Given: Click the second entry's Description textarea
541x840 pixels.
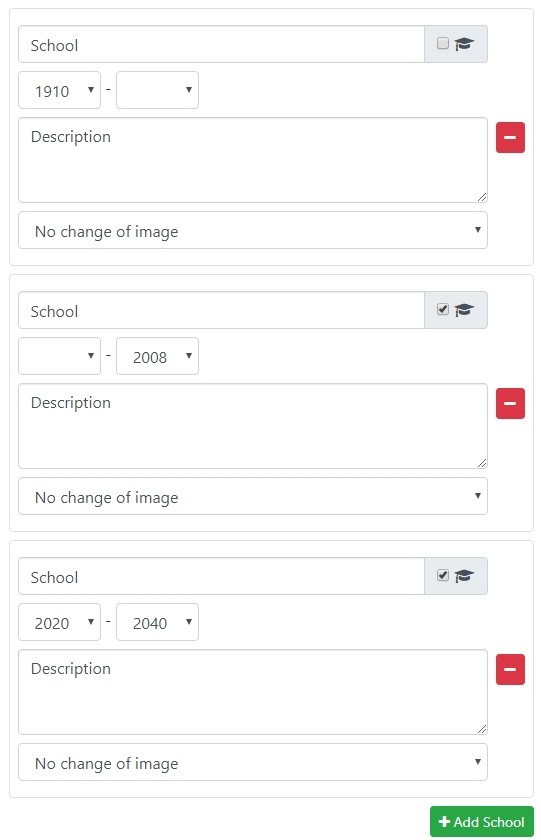Looking at the screenshot, I should tap(253, 426).
